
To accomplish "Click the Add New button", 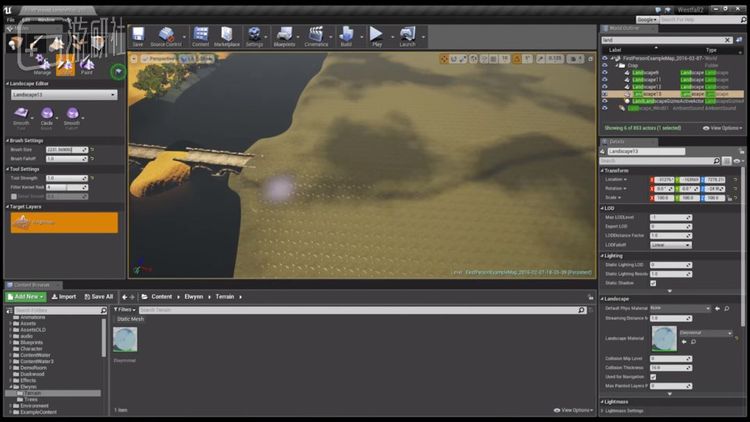I will 25,297.
